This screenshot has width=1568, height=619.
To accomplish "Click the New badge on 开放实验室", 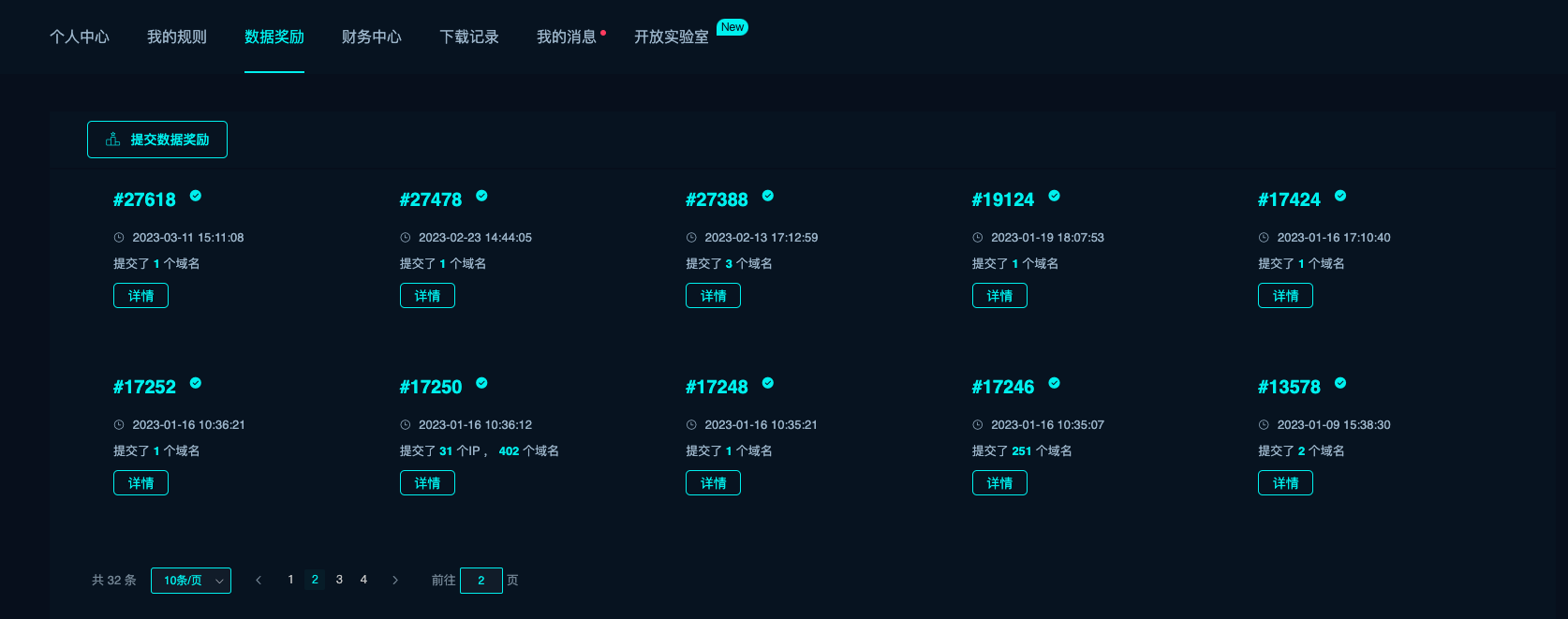I will (732, 27).
